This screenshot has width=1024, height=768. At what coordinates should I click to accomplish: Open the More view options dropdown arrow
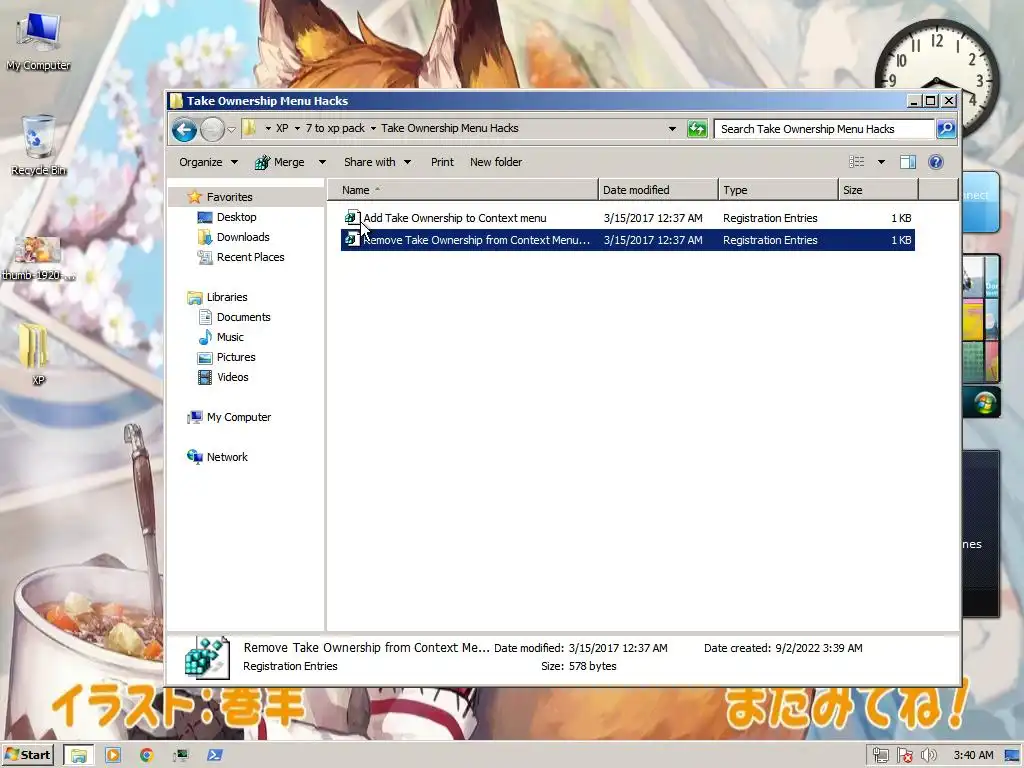tap(881, 162)
